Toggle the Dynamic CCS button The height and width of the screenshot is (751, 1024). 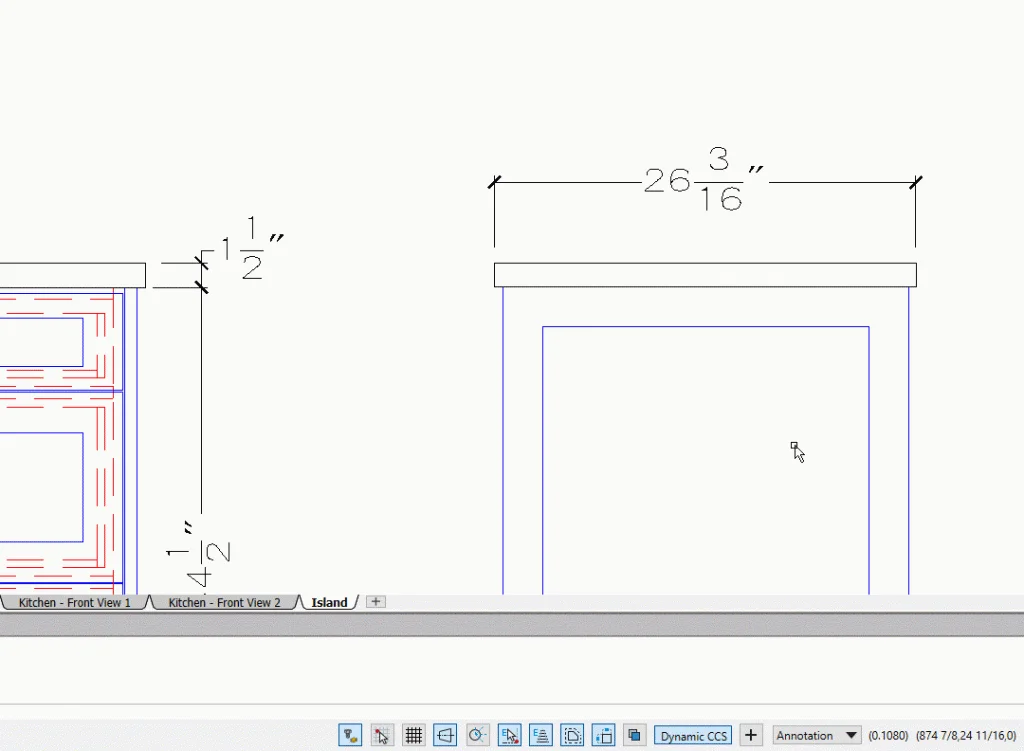tap(694, 736)
